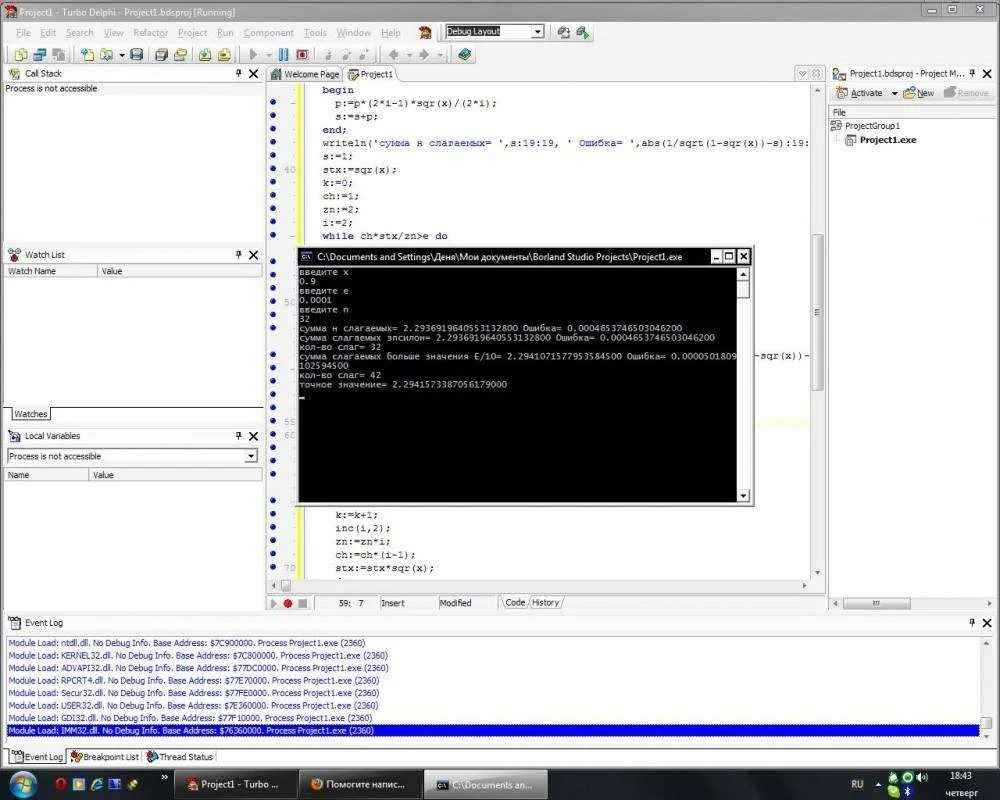Close the Event Log panel
The height and width of the screenshot is (800, 1000).
986,622
